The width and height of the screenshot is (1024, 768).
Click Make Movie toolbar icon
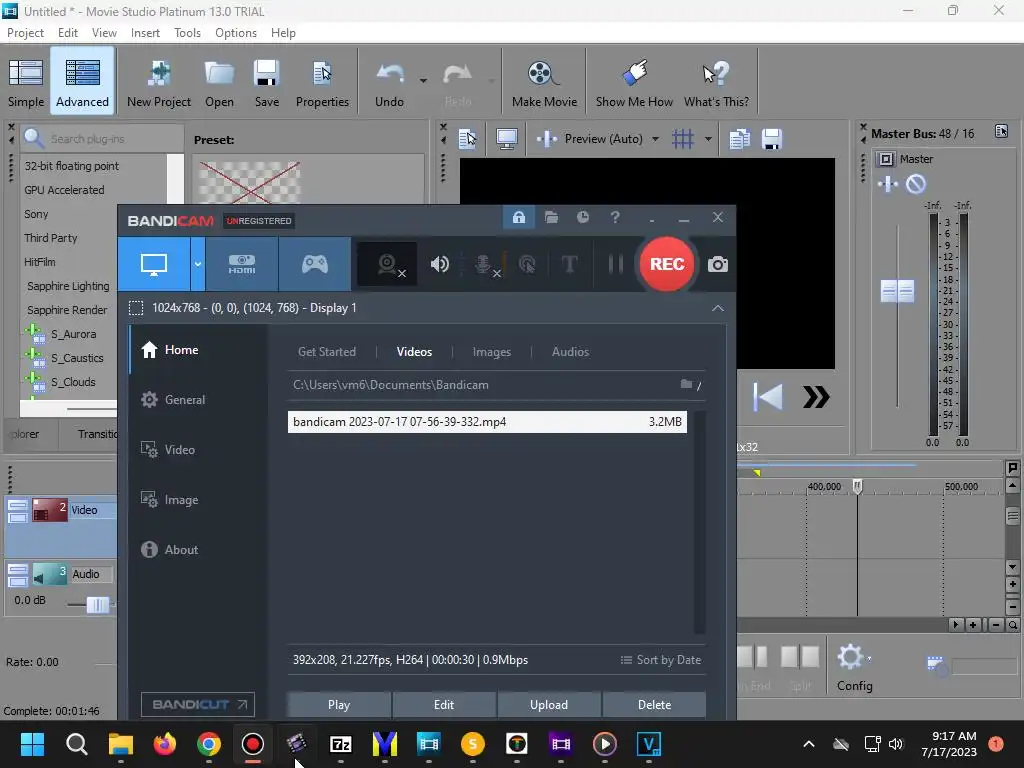pos(544,82)
